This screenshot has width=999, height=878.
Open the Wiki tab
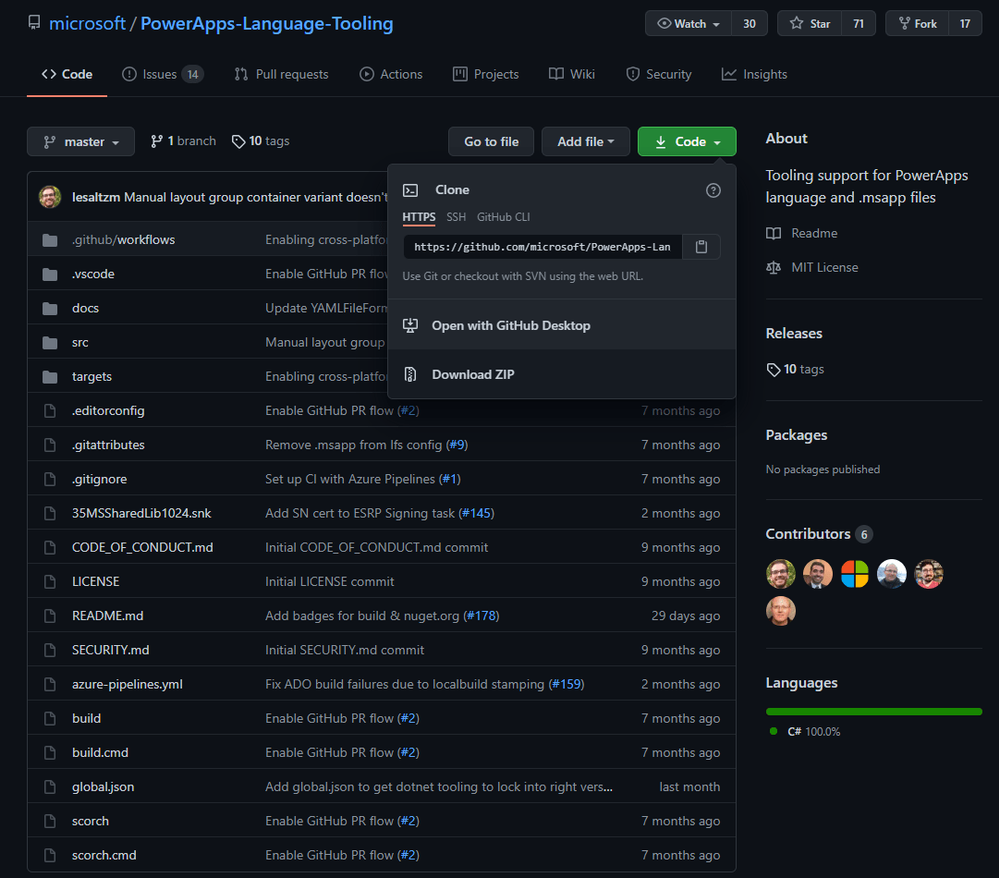pos(571,75)
